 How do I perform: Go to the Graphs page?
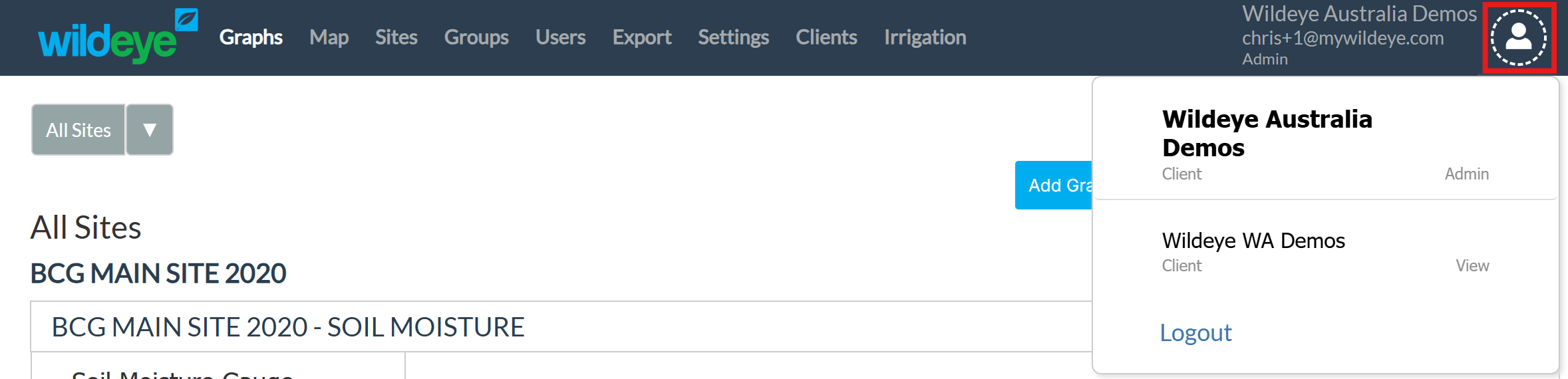(251, 37)
